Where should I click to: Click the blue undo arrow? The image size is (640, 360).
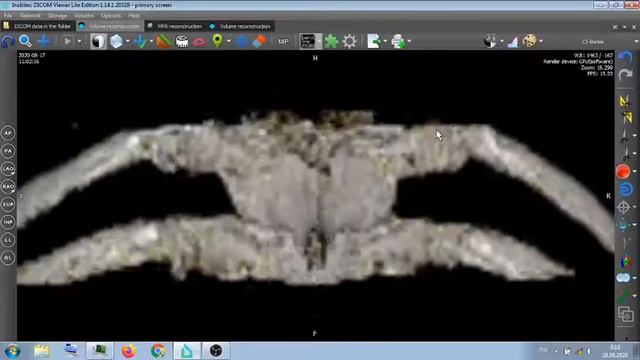click(625, 57)
